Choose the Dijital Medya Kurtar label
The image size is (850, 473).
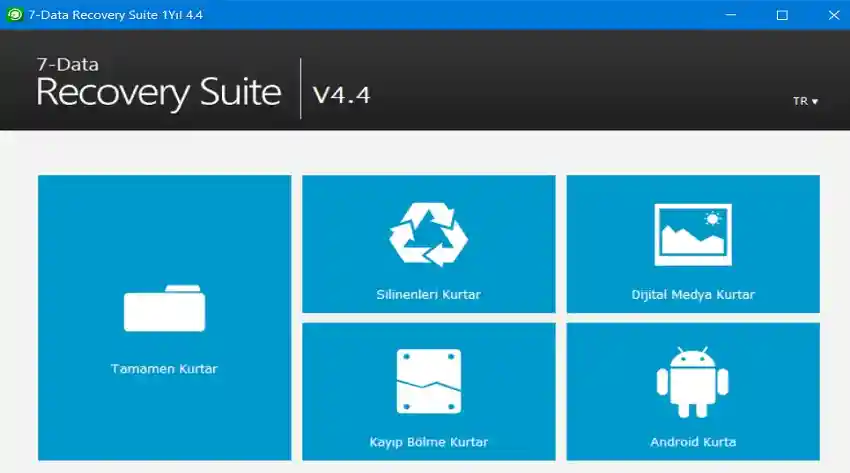[692, 295]
